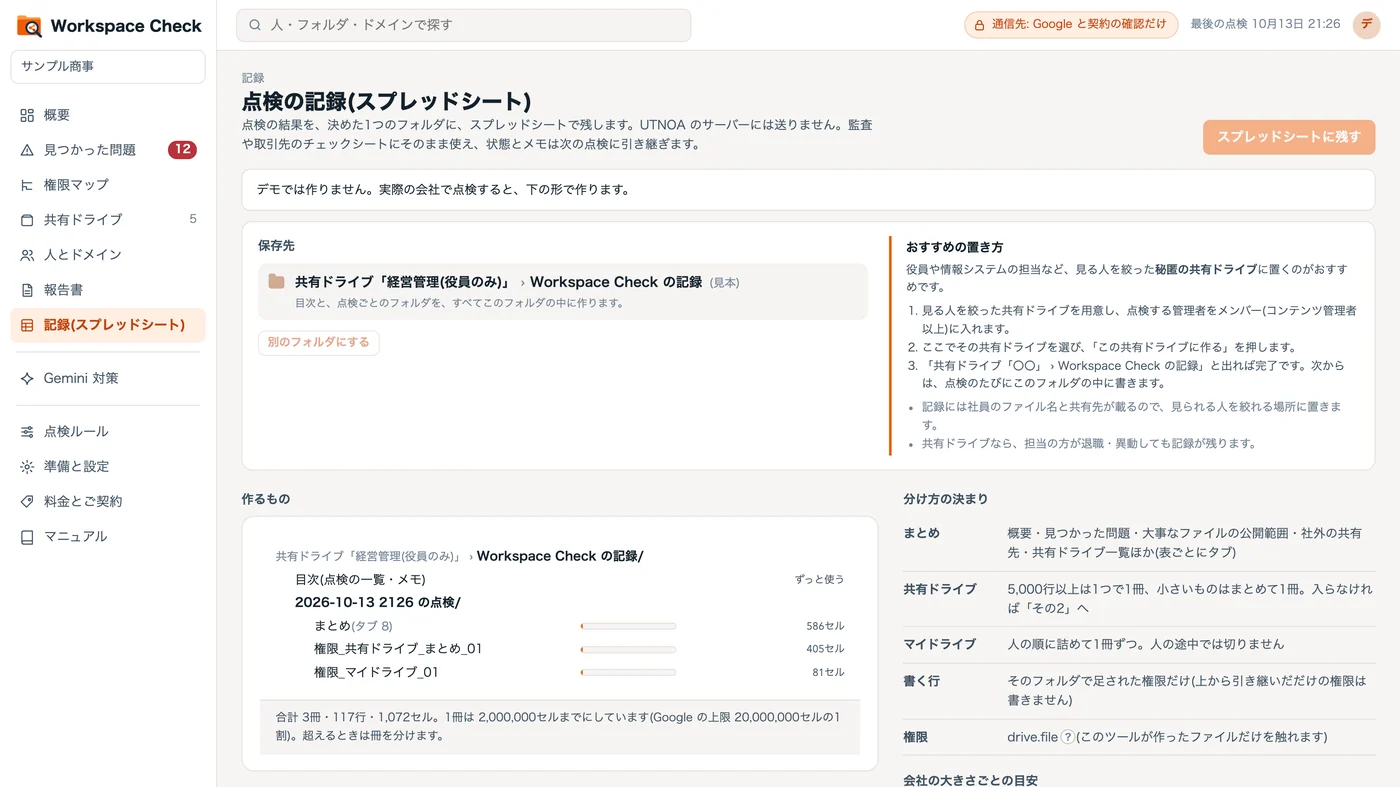Click the search field for 人・フォルダ・ドメイン

463,26
